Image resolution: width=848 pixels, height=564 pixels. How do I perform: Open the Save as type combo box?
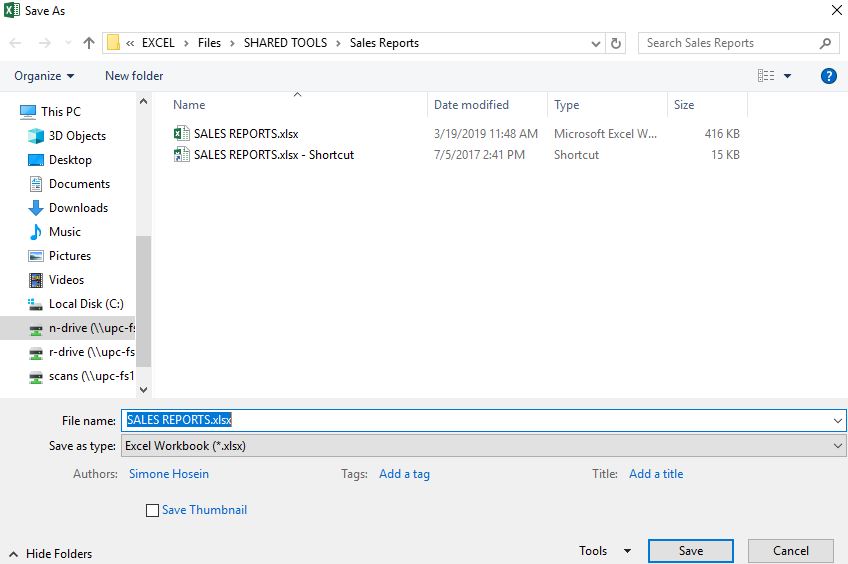[x=483, y=446]
